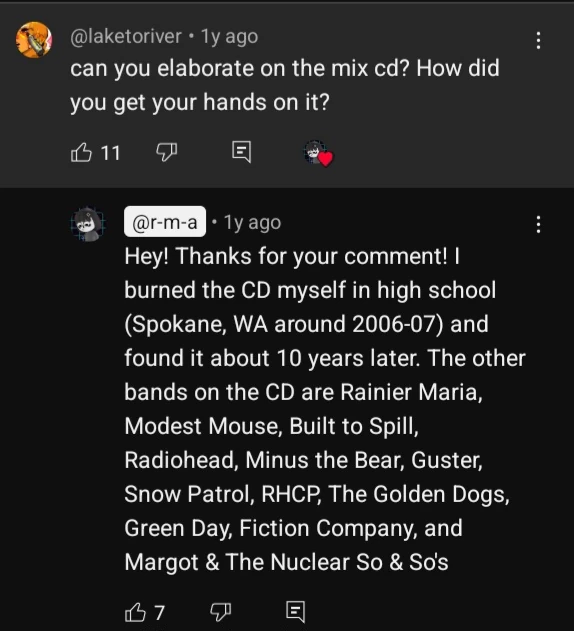Screen dimensions: 574x631
Task: Like the @laketoriver comment
Action: pyautogui.click(x=81, y=153)
